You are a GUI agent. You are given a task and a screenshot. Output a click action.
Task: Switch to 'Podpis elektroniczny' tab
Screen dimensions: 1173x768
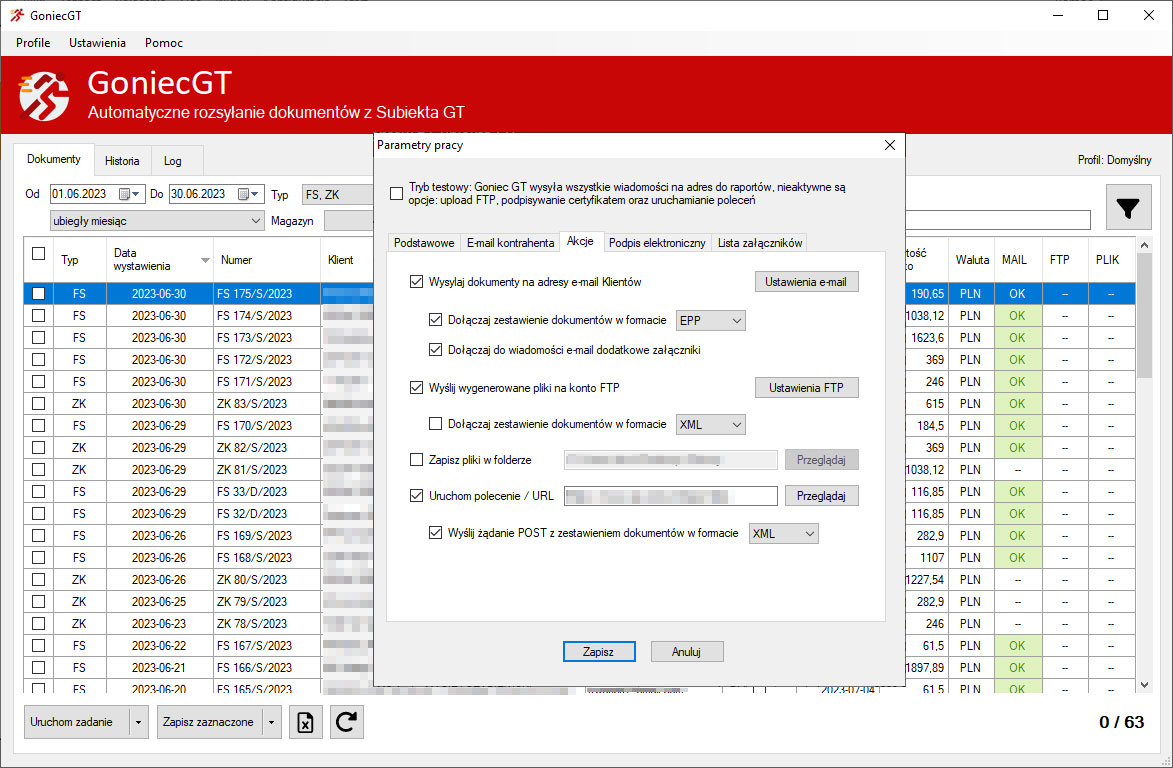click(x=657, y=243)
